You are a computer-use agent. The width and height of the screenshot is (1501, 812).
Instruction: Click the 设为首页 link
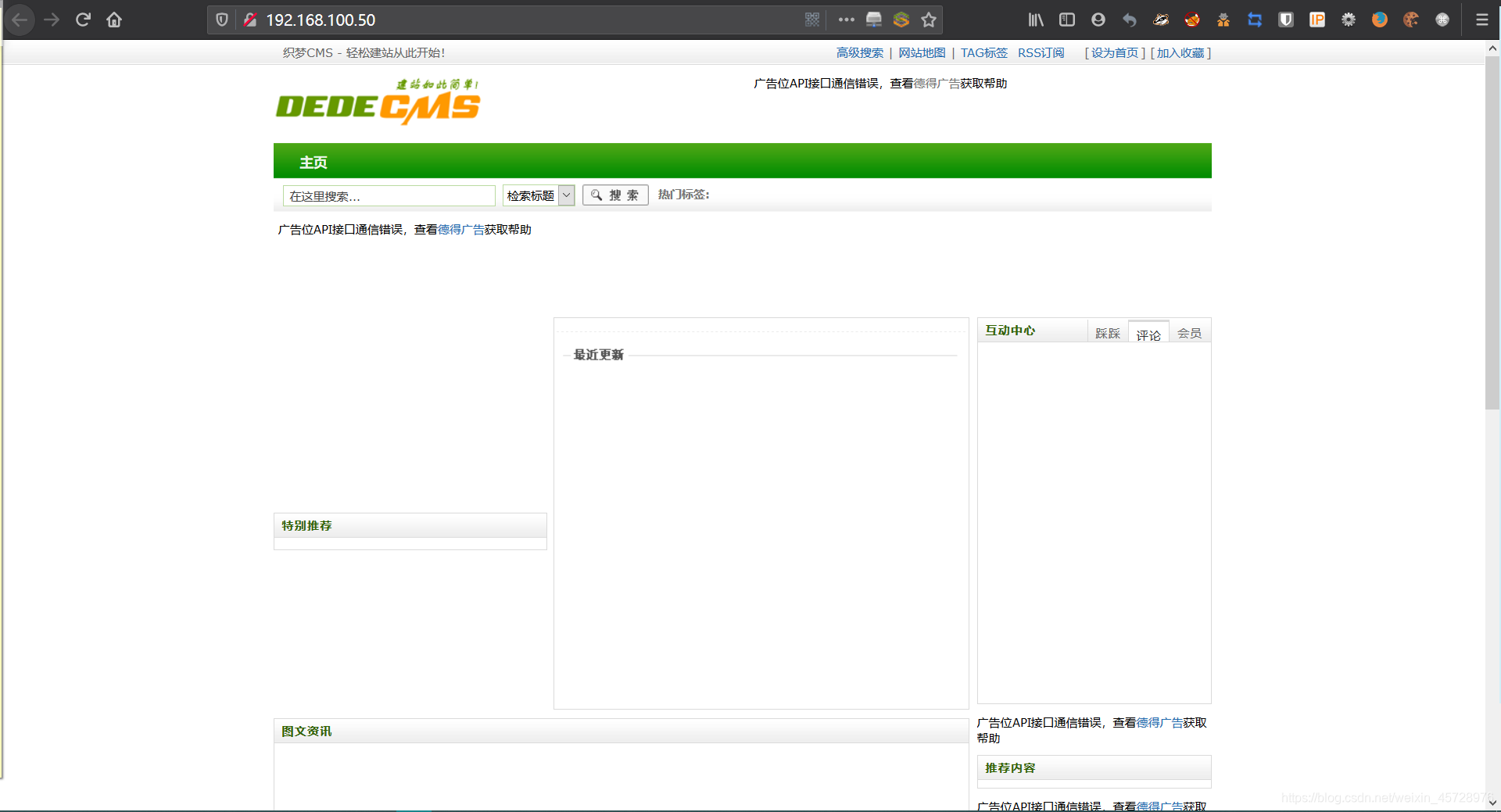[1115, 52]
